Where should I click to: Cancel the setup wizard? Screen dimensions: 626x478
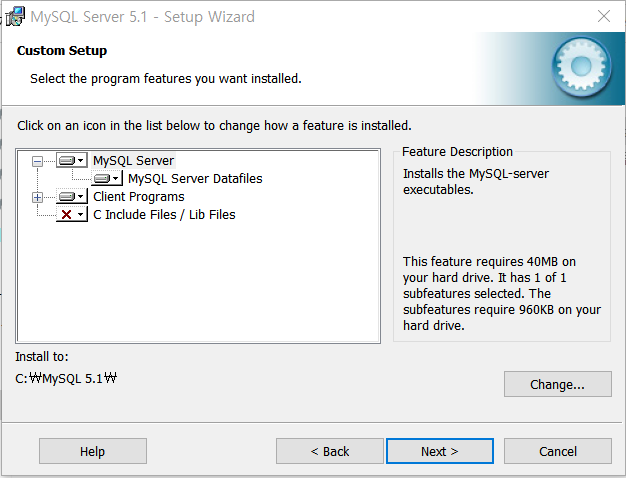click(x=557, y=451)
